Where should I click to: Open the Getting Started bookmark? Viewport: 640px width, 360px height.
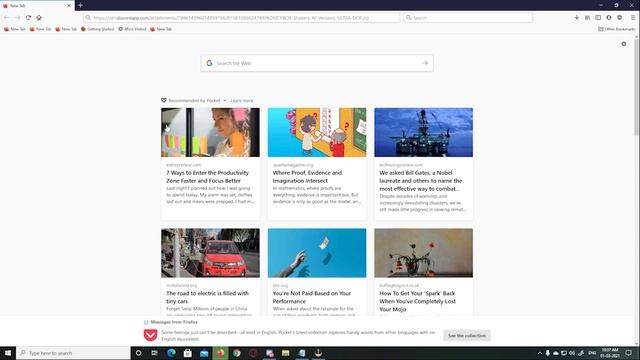[98, 29]
